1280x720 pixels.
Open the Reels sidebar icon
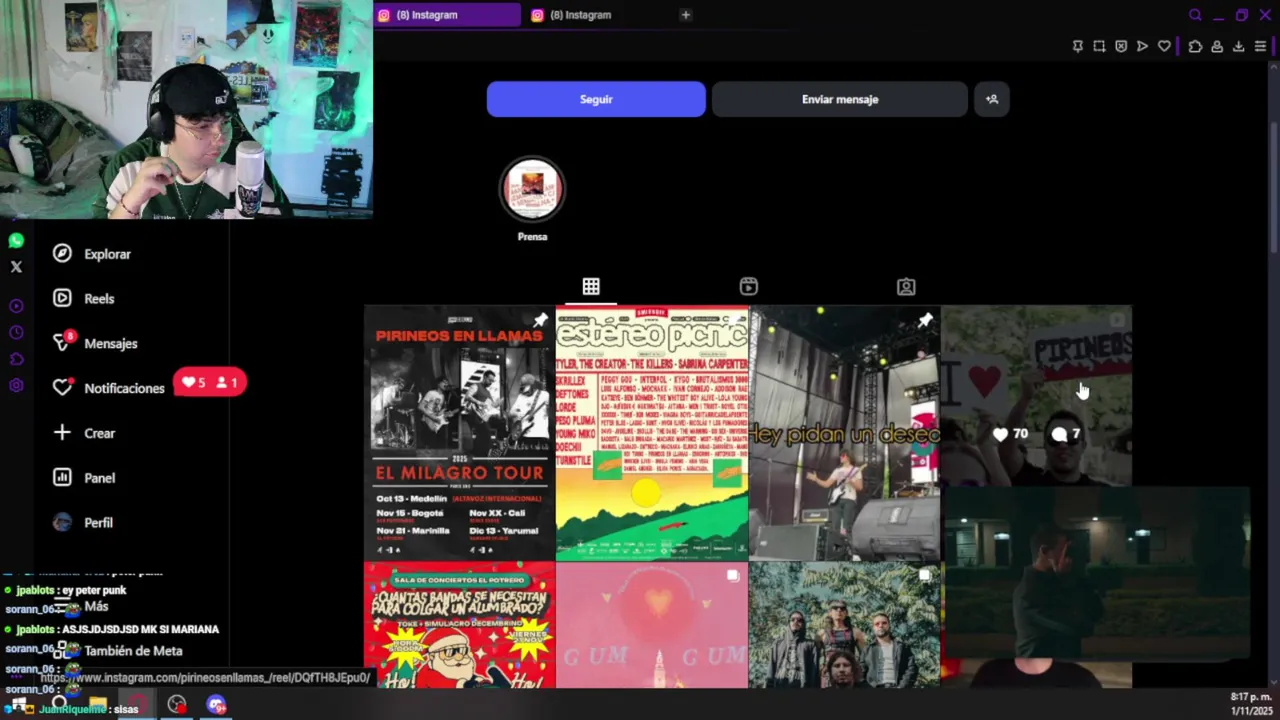pos(62,298)
